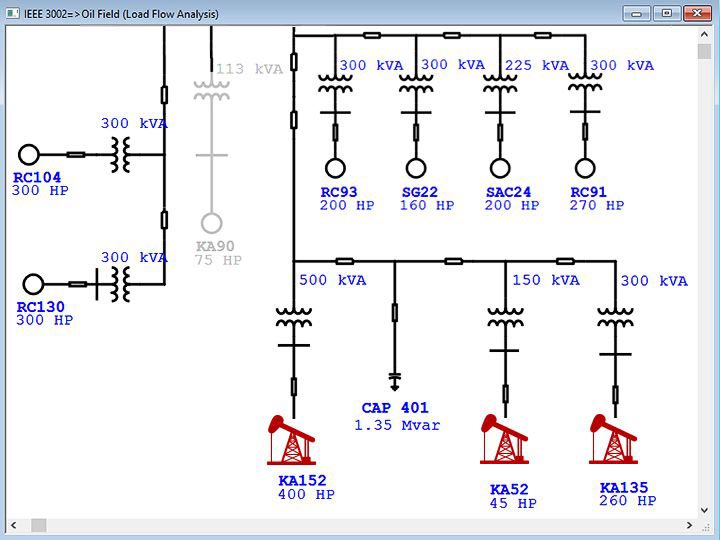Click the horizontal scrollbar right arrow

coord(689,525)
